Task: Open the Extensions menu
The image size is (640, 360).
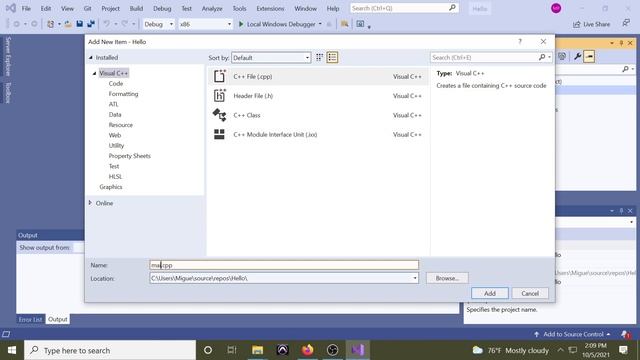Action: point(270,8)
